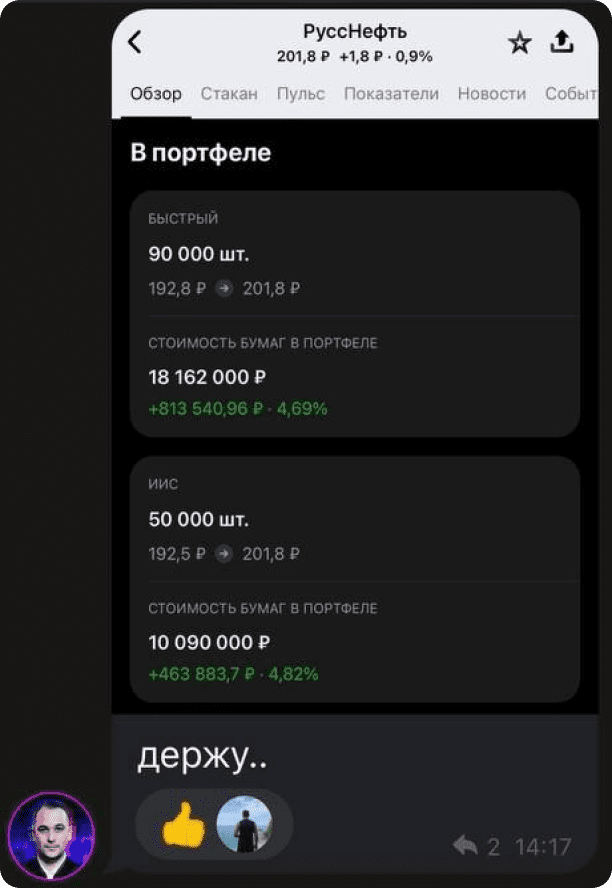Open the ИИС portfolio card
The height and width of the screenshot is (888, 612).
[355, 520]
